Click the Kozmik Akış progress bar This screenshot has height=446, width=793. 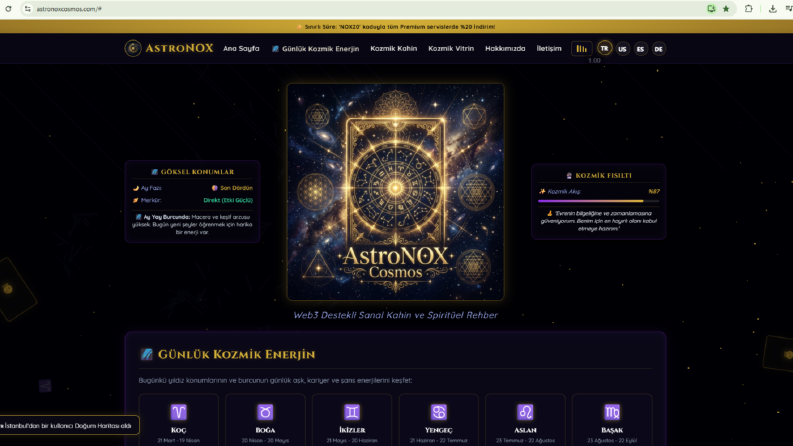pyautogui.click(x=598, y=201)
